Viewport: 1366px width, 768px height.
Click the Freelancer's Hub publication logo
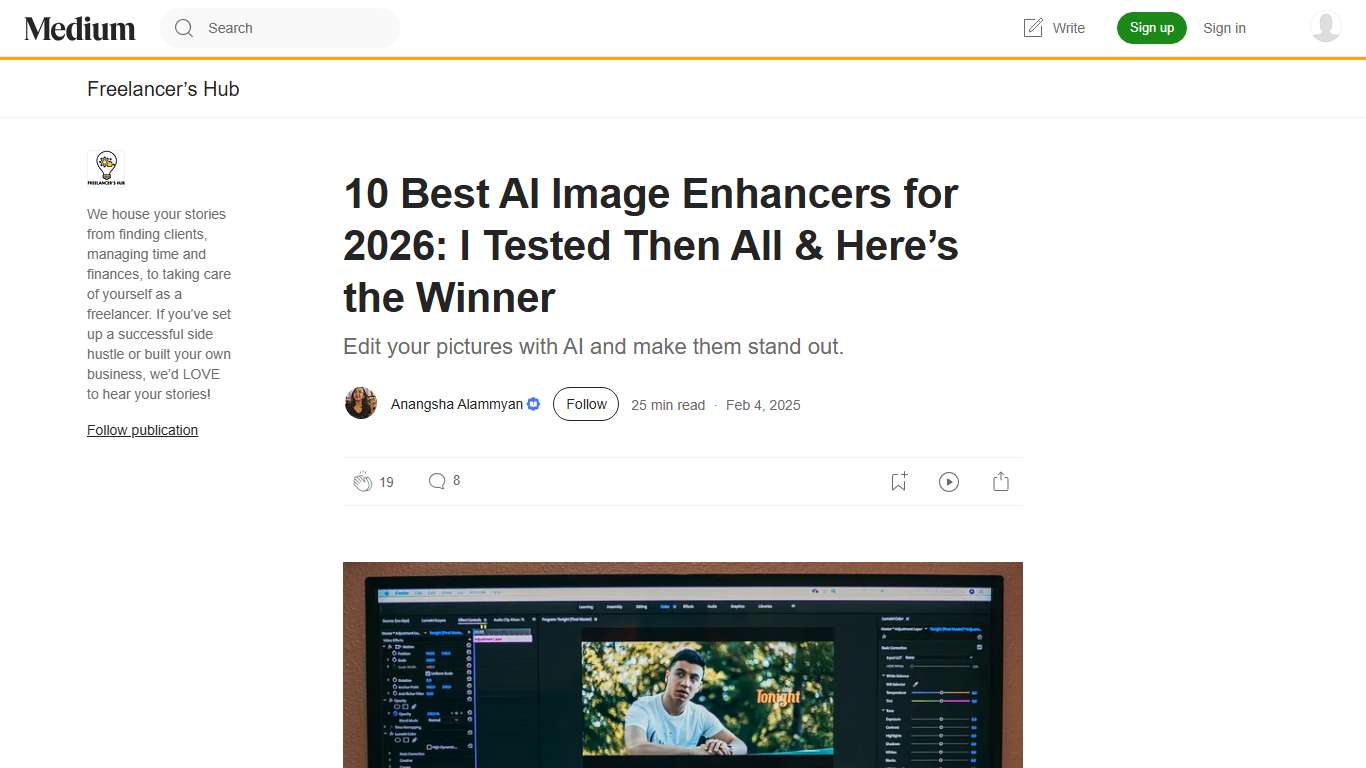[106, 168]
